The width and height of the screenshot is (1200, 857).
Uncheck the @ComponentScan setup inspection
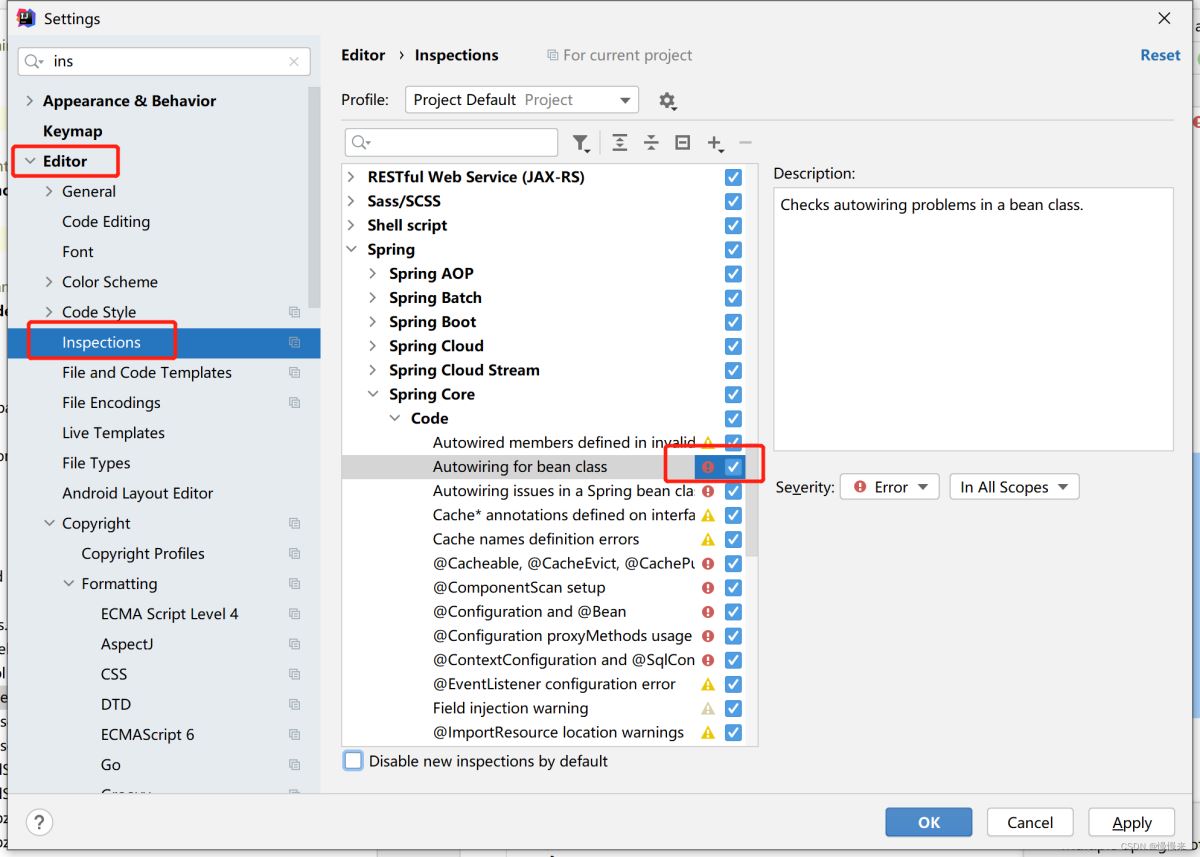click(x=733, y=588)
